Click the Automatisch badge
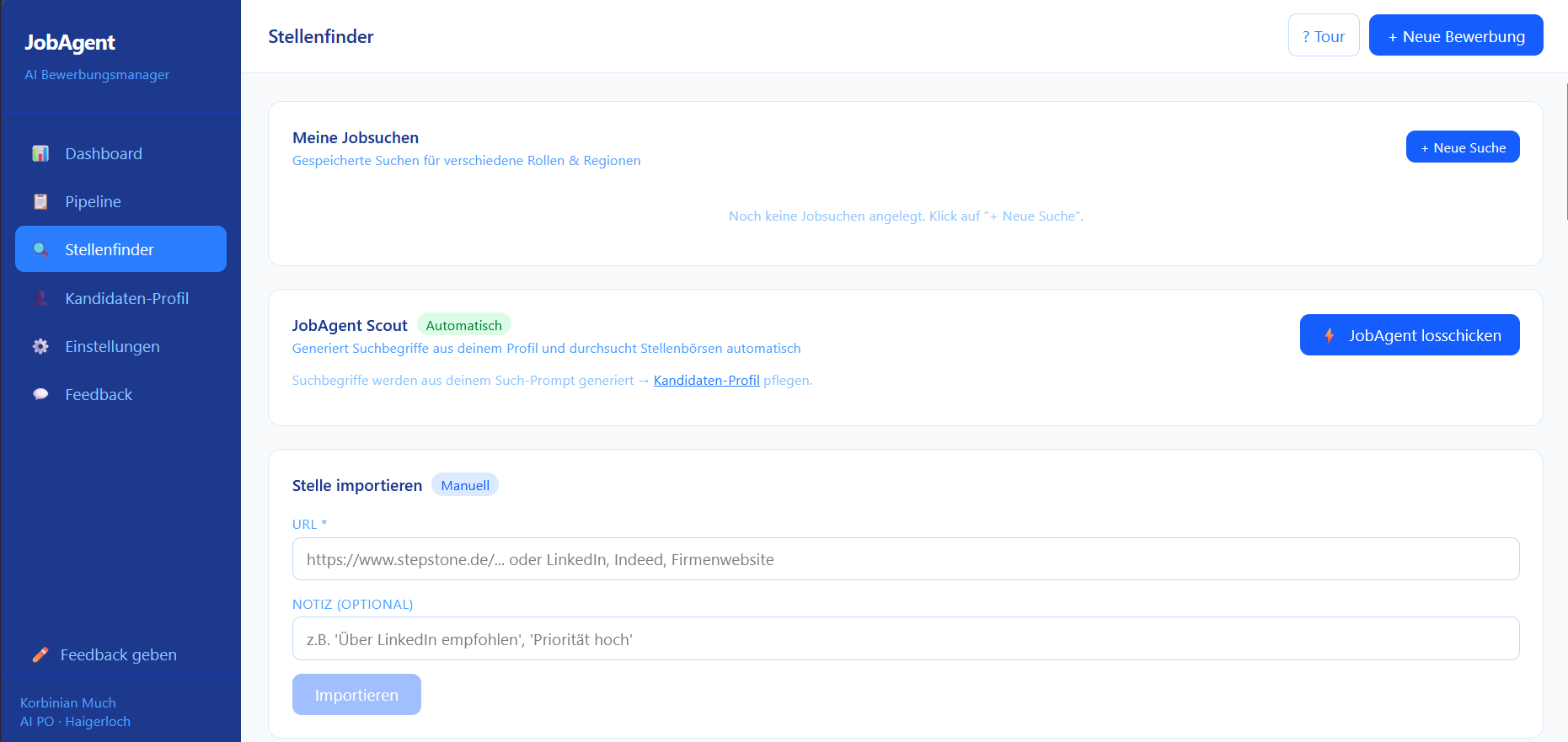Viewport: 1568px width, 742px height. point(464,325)
